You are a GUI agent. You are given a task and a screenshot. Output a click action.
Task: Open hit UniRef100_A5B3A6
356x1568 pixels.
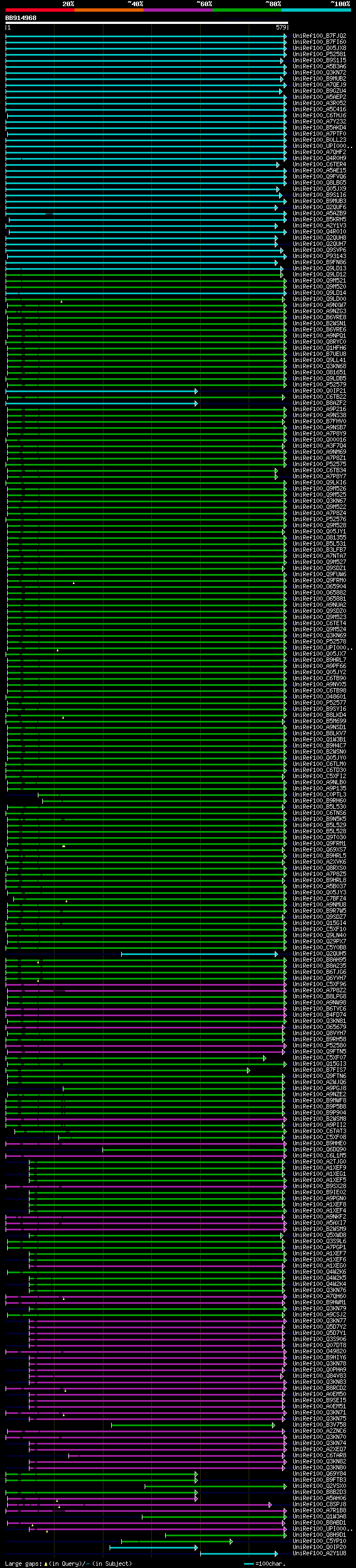click(x=319, y=66)
